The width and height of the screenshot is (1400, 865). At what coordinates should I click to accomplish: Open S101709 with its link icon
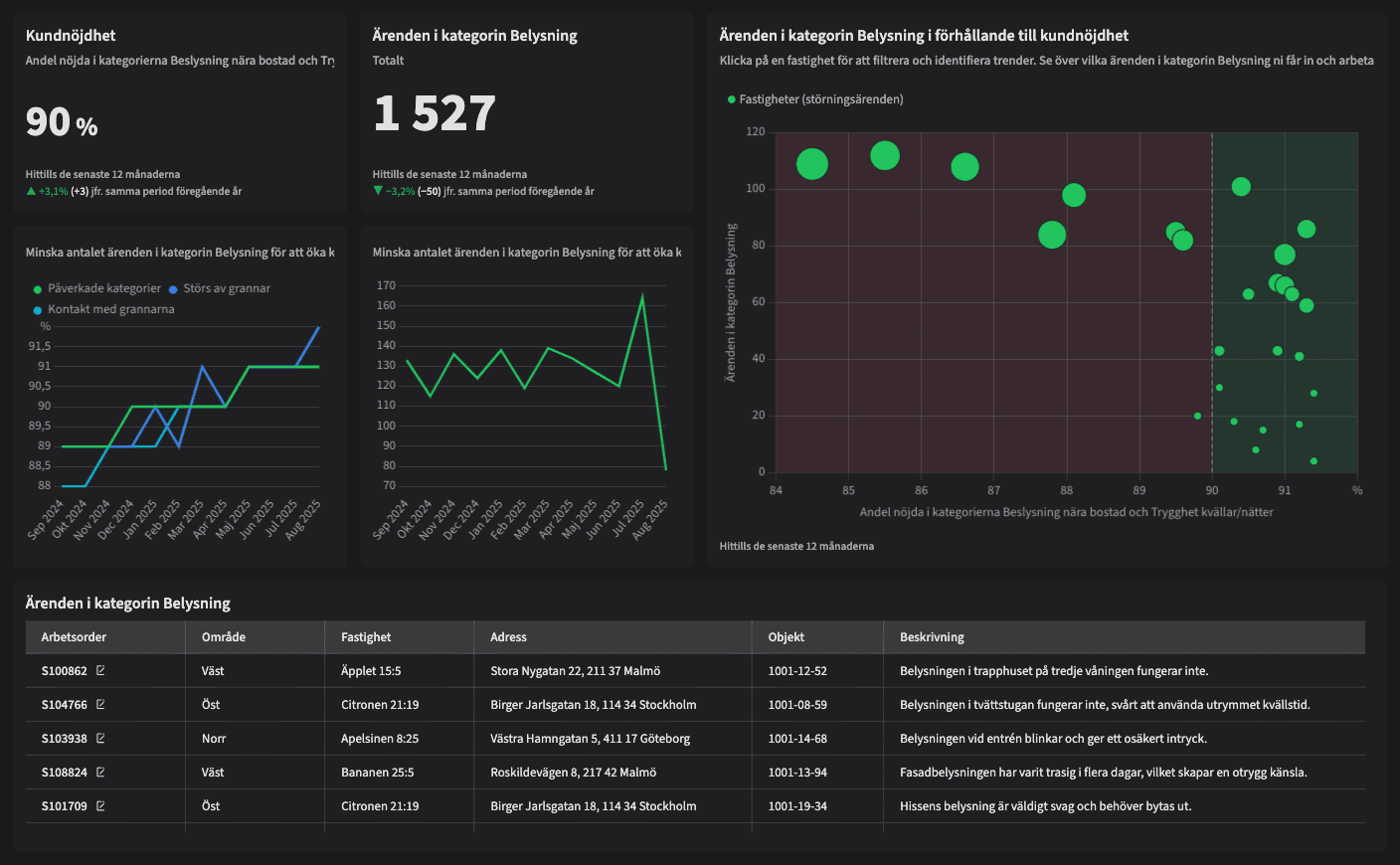click(x=100, y=806)
